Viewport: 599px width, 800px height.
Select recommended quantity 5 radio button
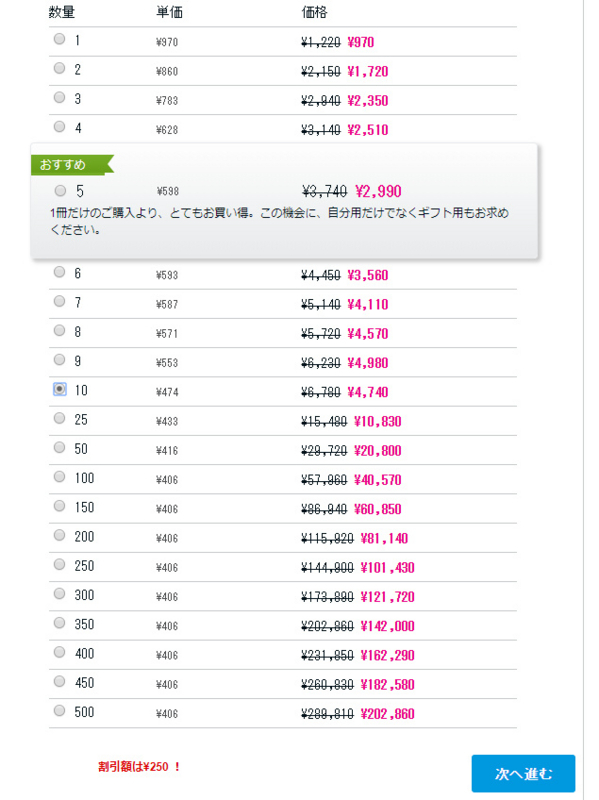(x=60, y=190)
